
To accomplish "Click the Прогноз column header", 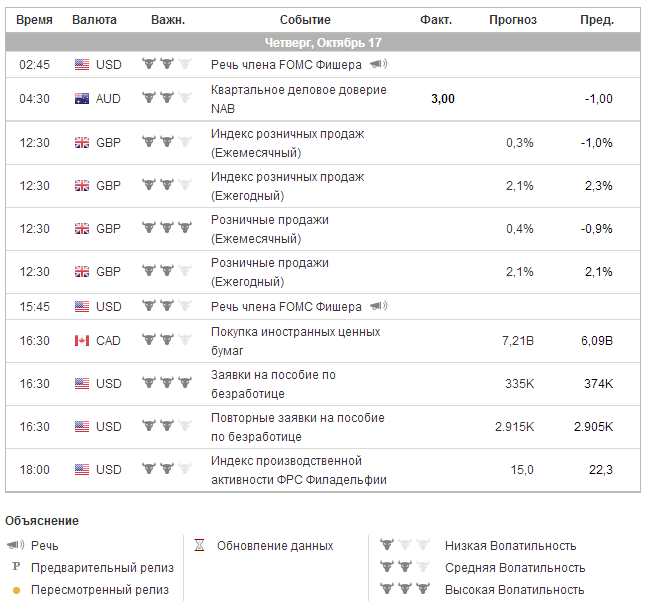I will (513, 20).
